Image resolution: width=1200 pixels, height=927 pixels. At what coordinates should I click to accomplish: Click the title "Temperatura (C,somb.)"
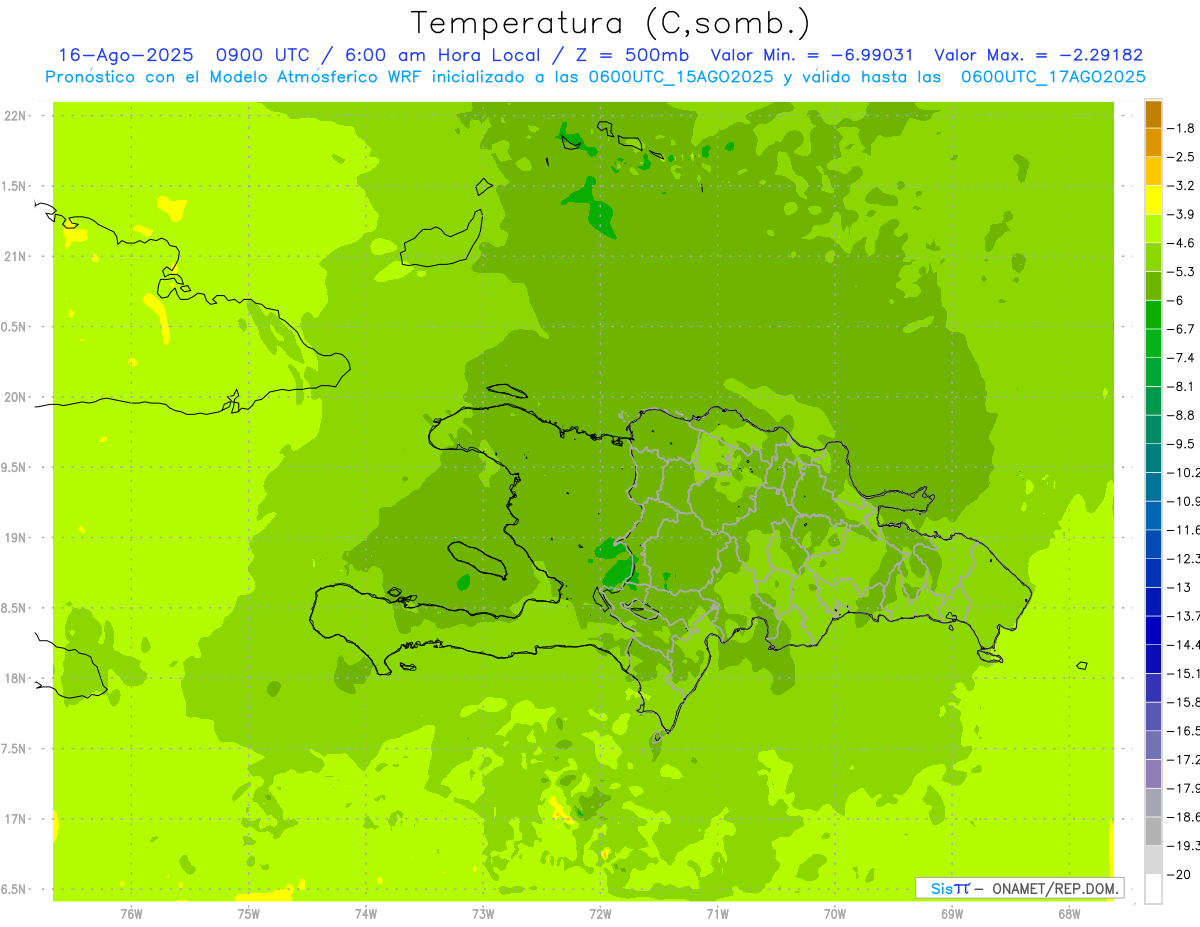(611, 22)
